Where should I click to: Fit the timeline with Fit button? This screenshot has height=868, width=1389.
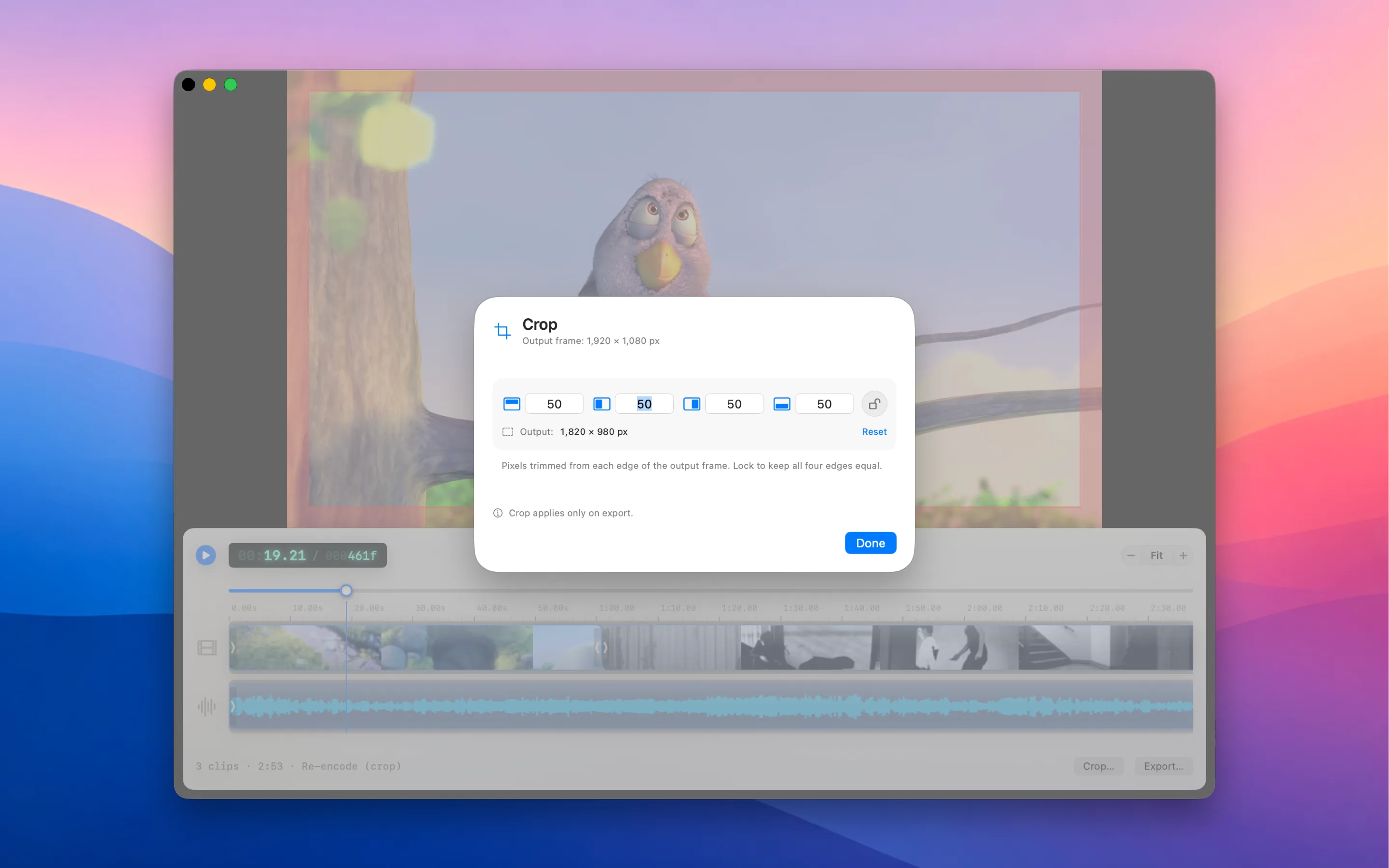coord(1157,556)
